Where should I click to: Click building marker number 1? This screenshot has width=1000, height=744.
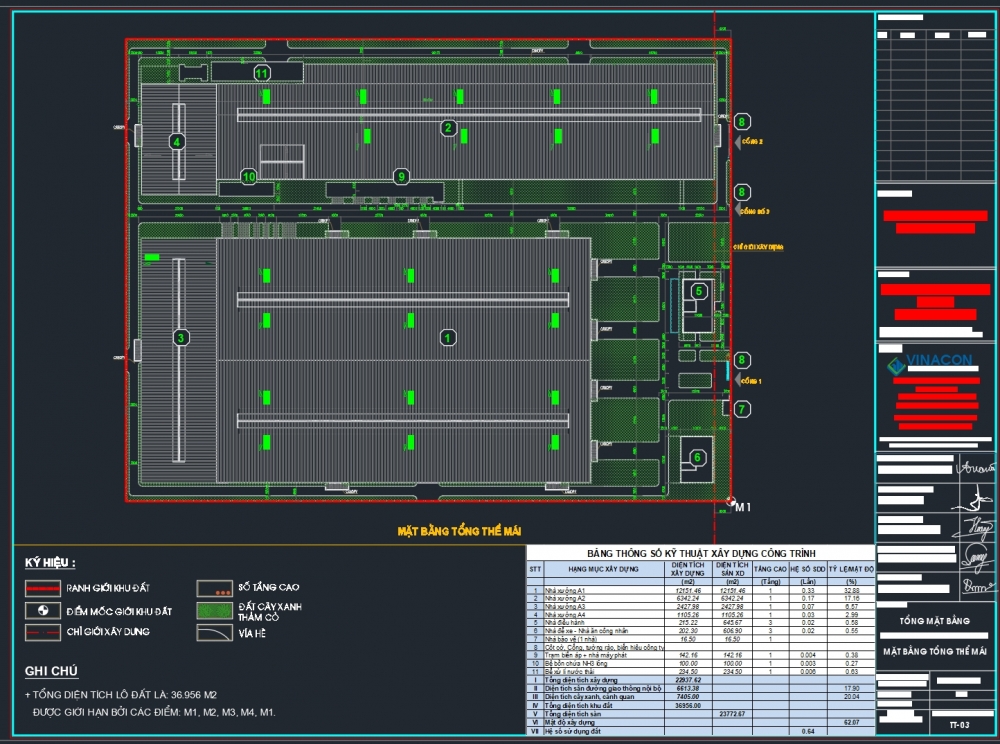(x=448, y=338)
